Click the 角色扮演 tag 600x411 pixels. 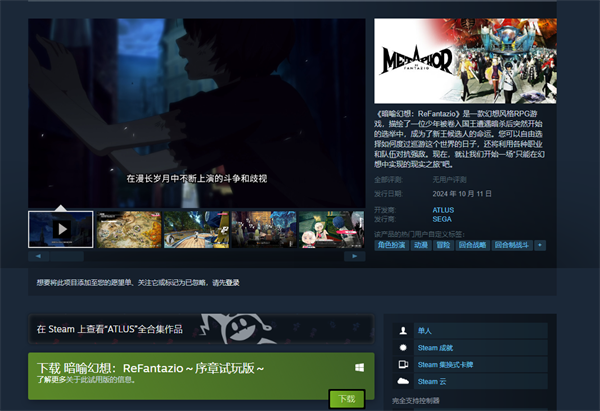coord(391,245)
